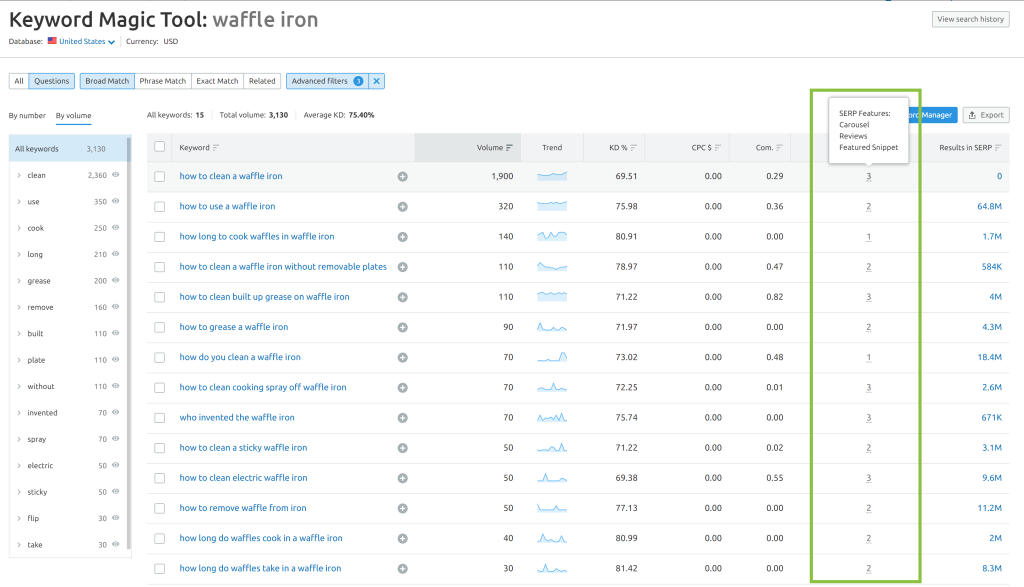Viewport: 1024px width, 587px height.
Task: Remove advanced filters with the X icon
Action: point(377,81)
